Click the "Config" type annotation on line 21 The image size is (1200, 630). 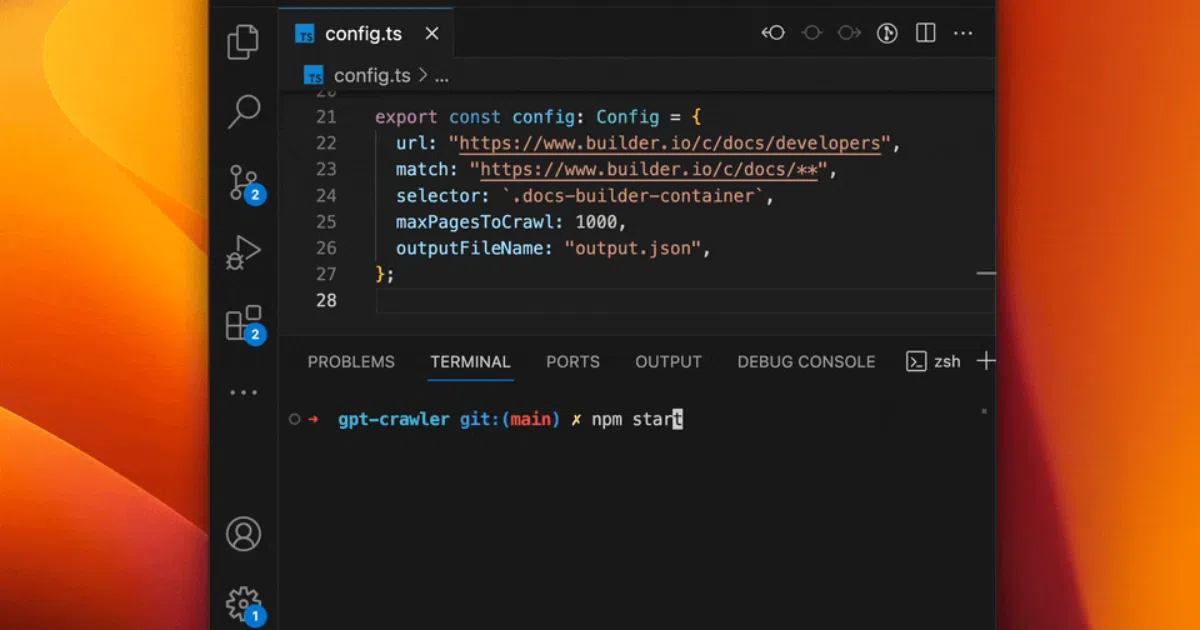click(x=628, y=117)
